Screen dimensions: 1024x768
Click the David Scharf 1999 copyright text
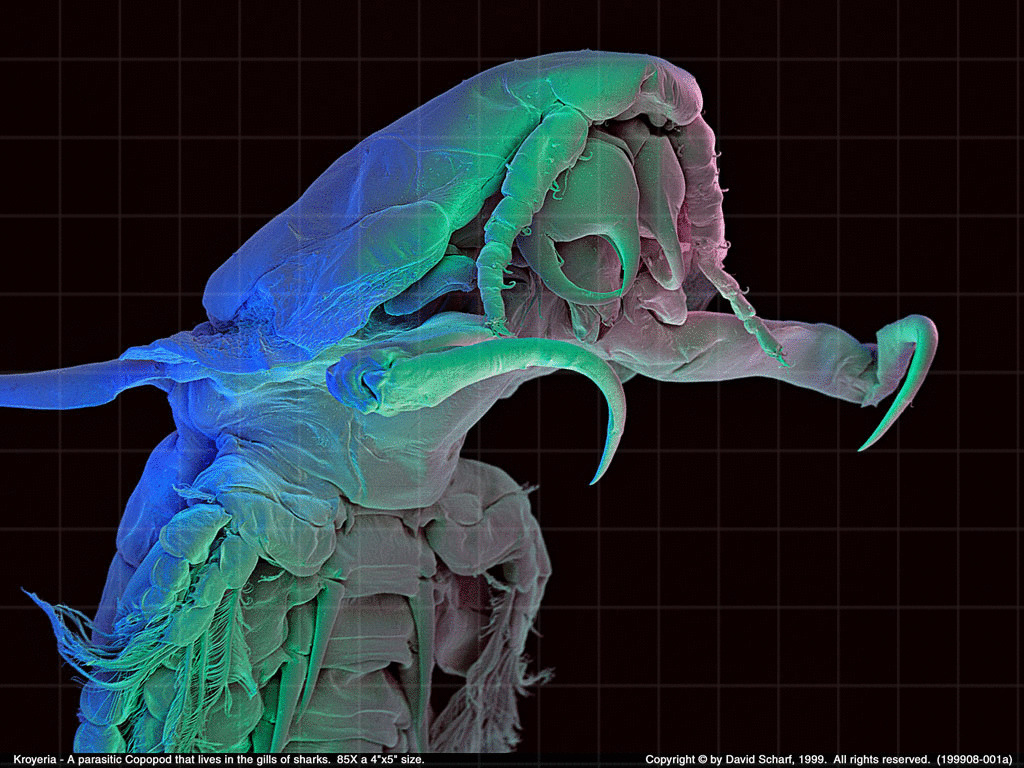[x=829, y=760]
